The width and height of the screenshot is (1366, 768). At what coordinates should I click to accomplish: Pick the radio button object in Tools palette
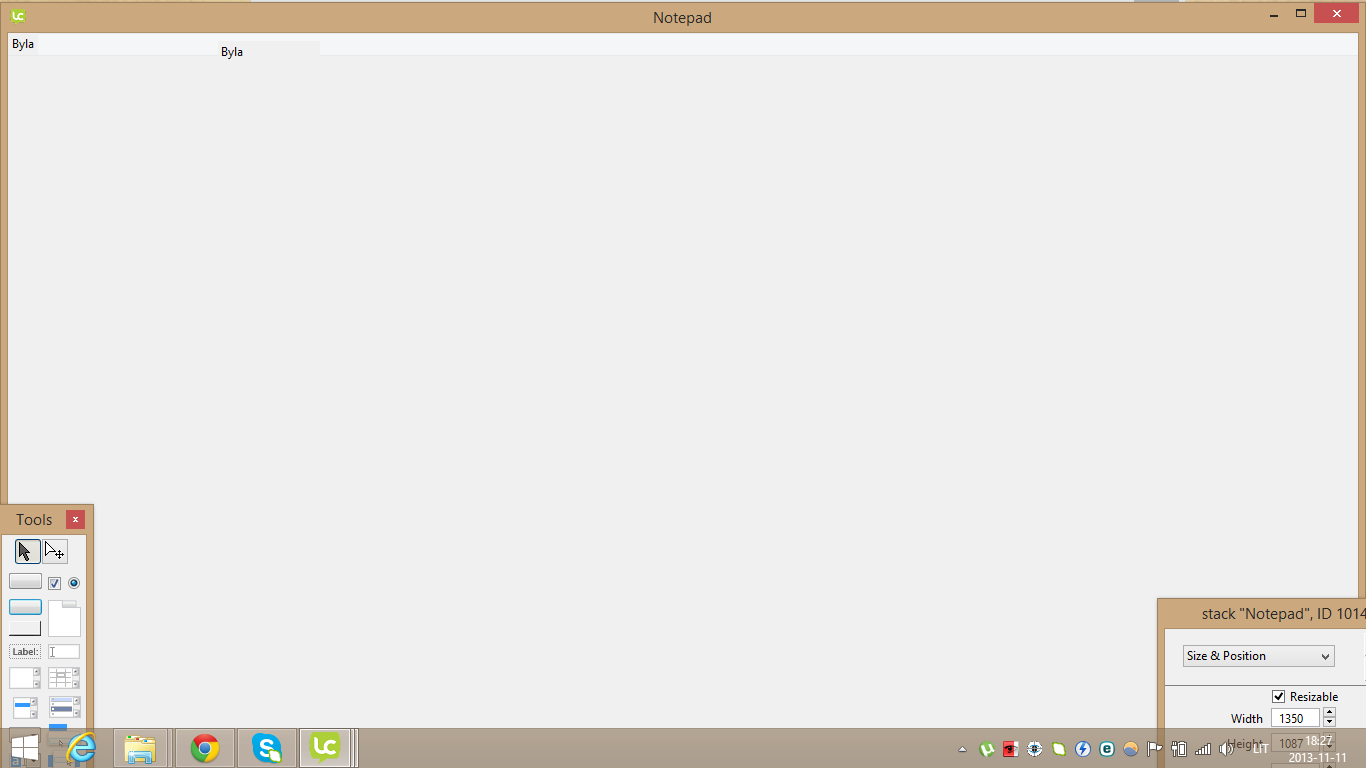[x=73, y=583]
